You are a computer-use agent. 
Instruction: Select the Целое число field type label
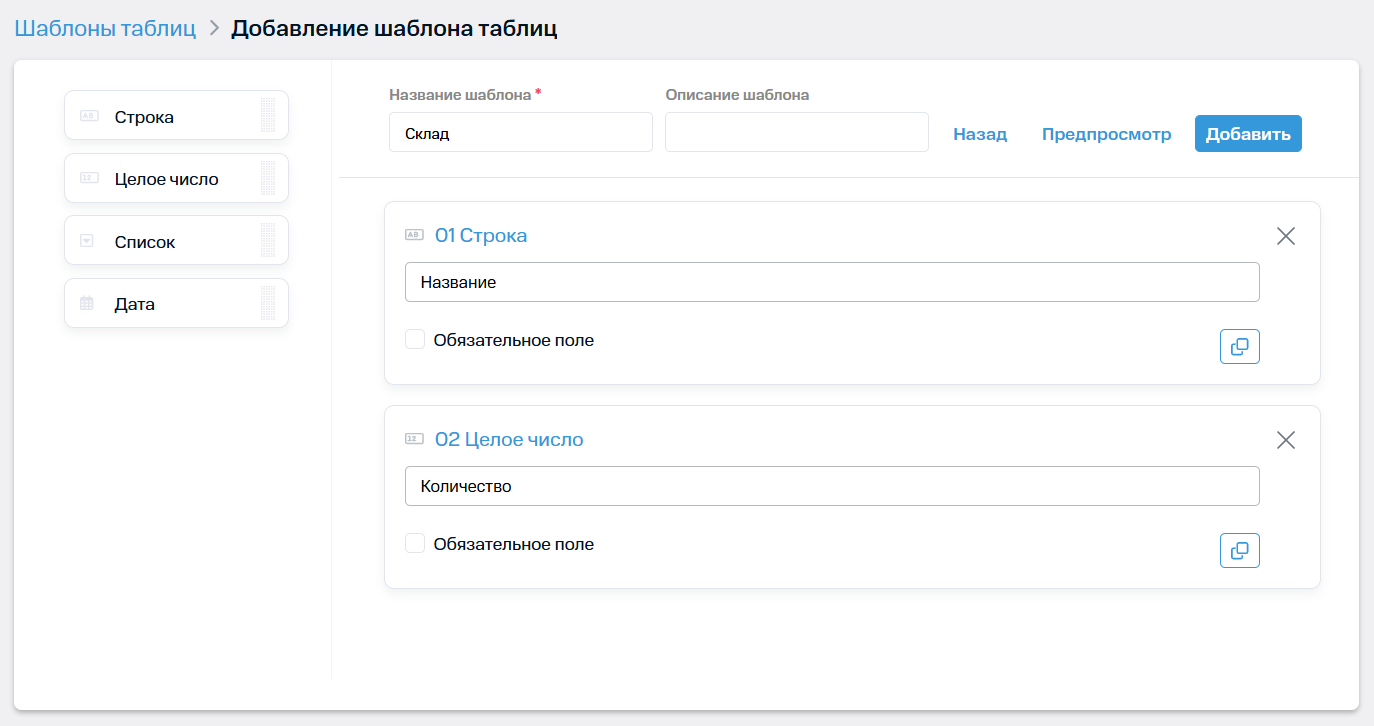[167, 180]
